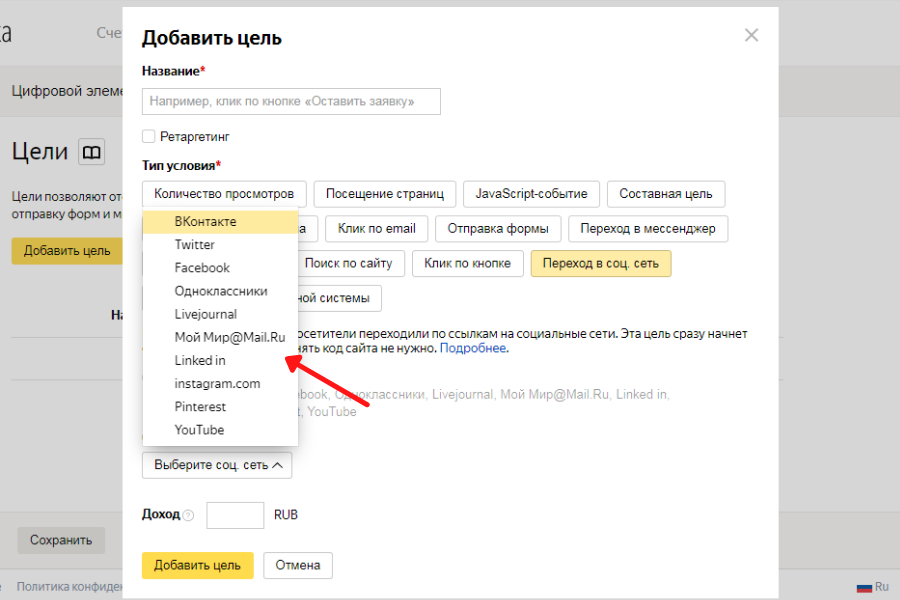
Task: Select Переход в мессенджер condition type
Action: click(x=648, y=229)
